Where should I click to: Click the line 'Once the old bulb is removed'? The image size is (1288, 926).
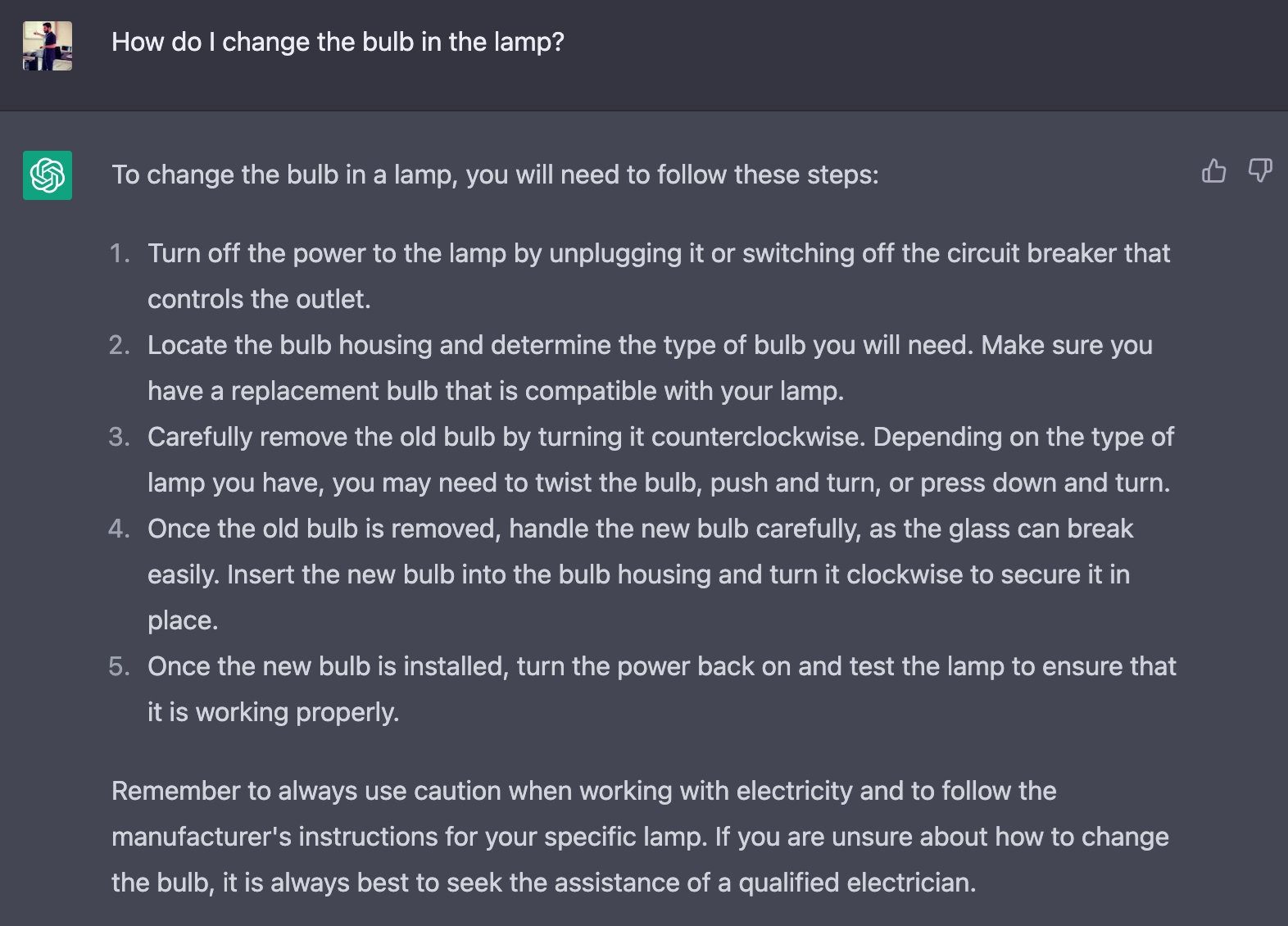(324, 529)
